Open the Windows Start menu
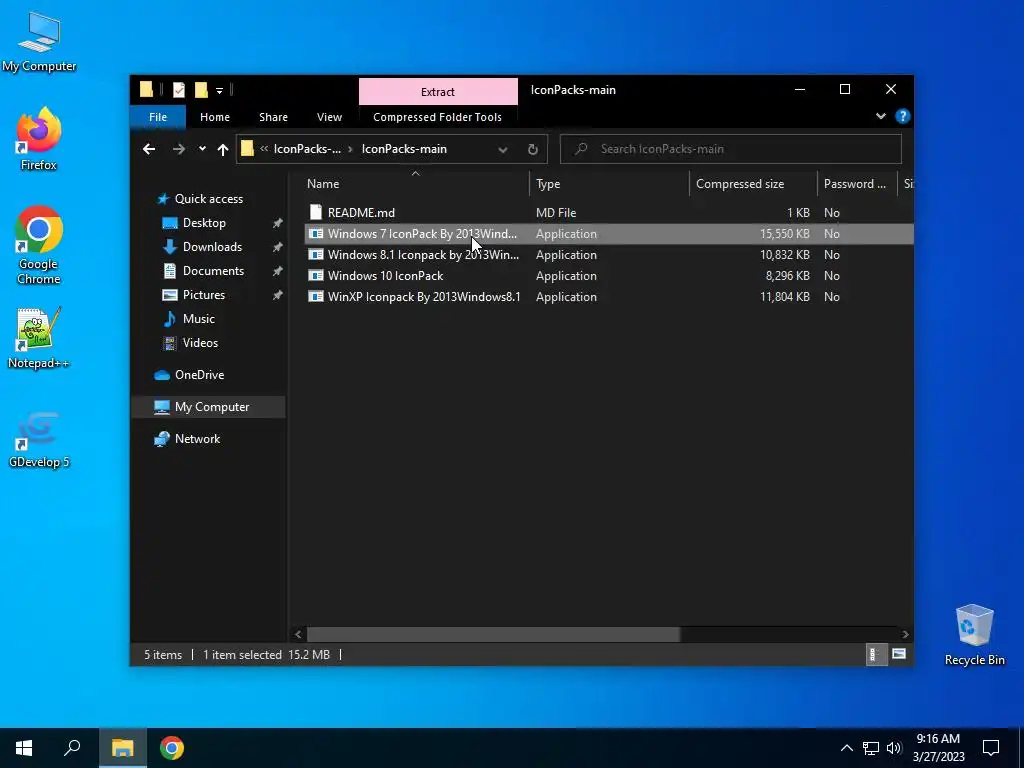 24,748
